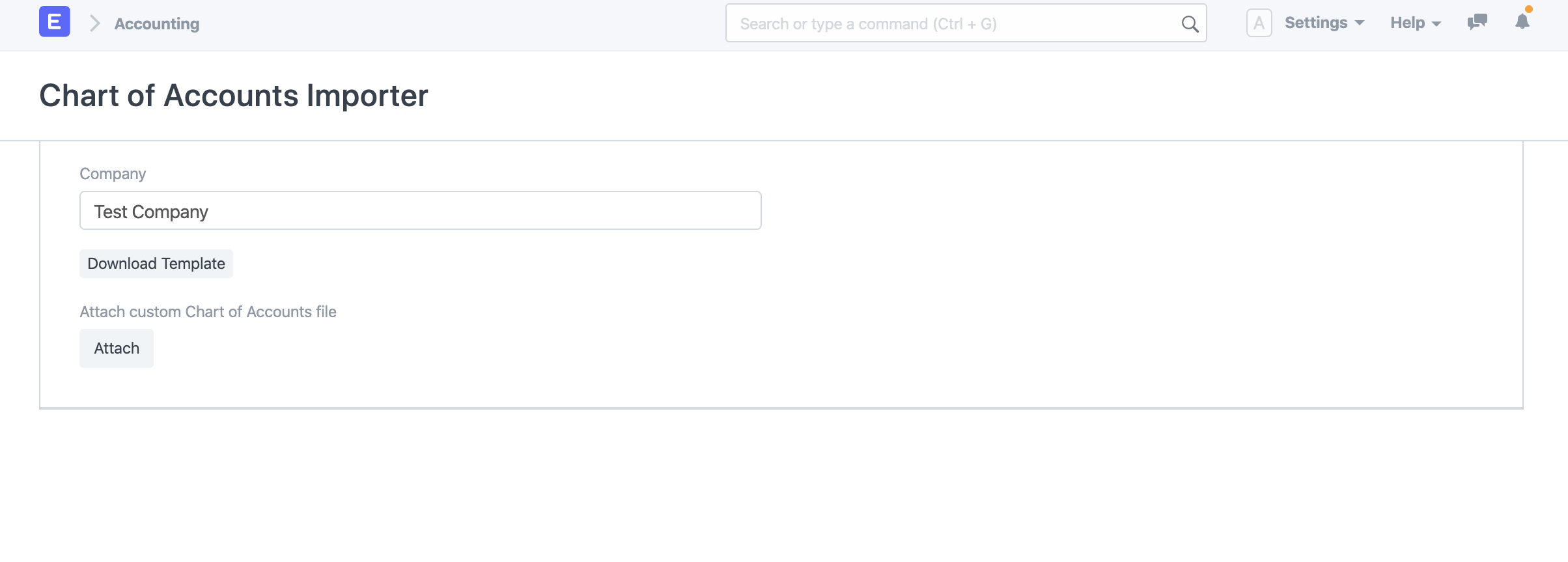Click the 'Attach custom Chart of Accounts file' label
The width and height of the screenshot is (1568, 562).
[208, 312]
